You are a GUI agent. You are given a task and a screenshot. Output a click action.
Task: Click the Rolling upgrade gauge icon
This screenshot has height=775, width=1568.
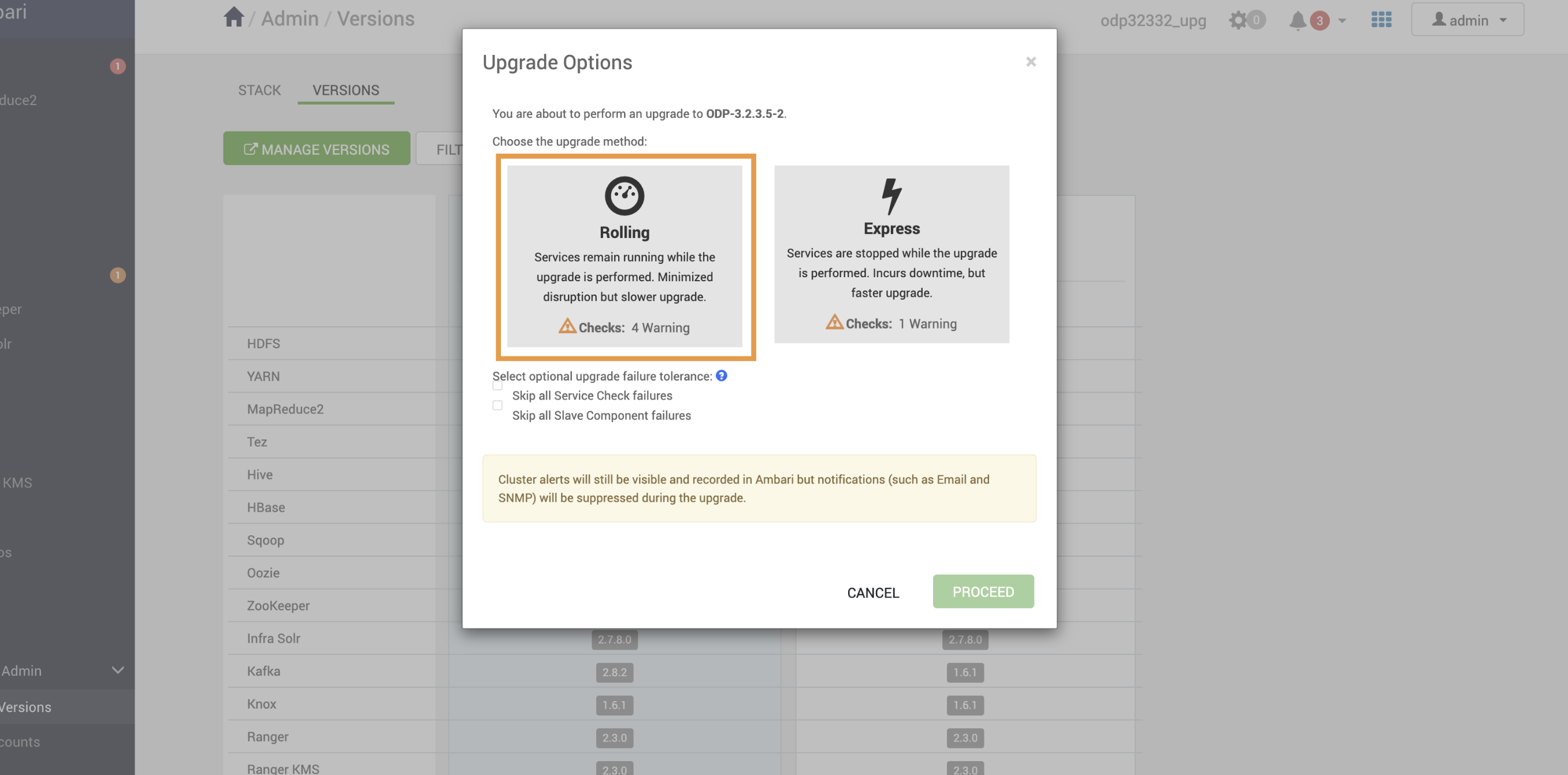(x=624, y=196)
